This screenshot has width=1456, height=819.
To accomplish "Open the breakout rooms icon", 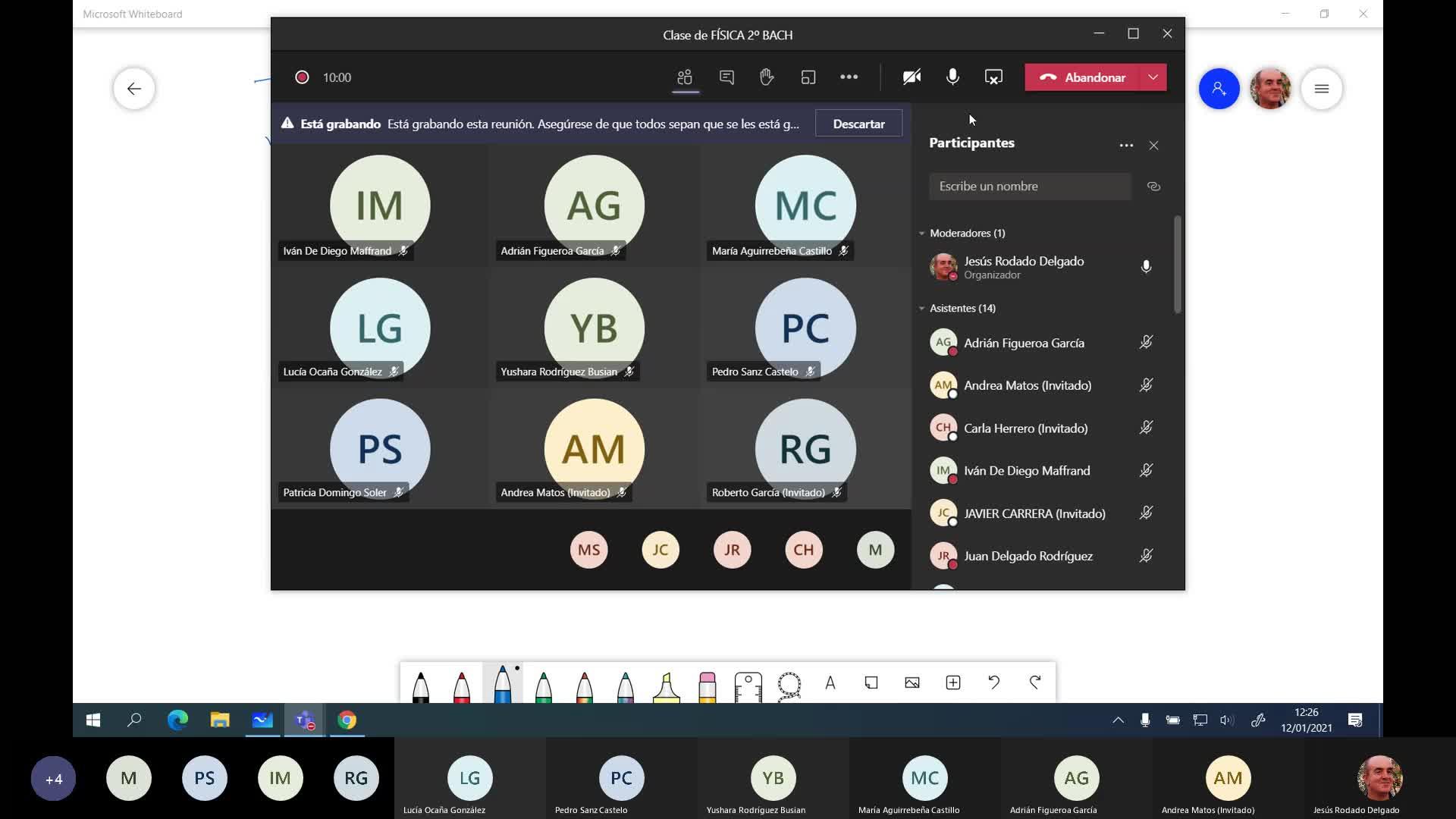I will (808, 77).
